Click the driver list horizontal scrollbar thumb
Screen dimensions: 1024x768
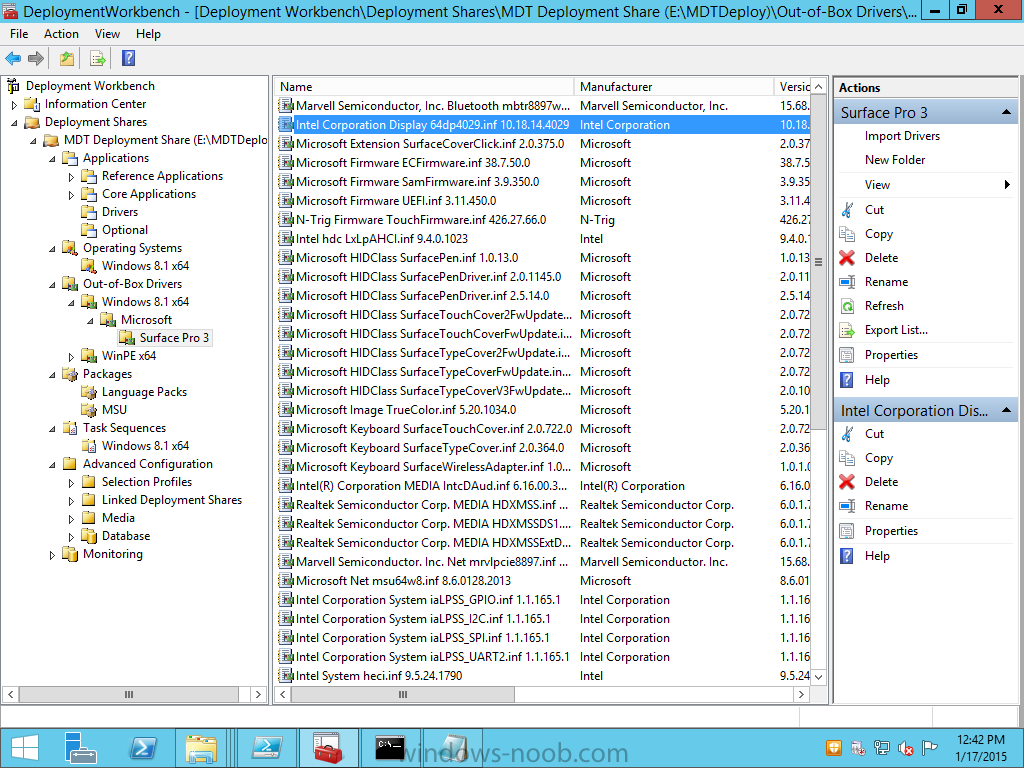pyautogui.click(x=403, y=694)
